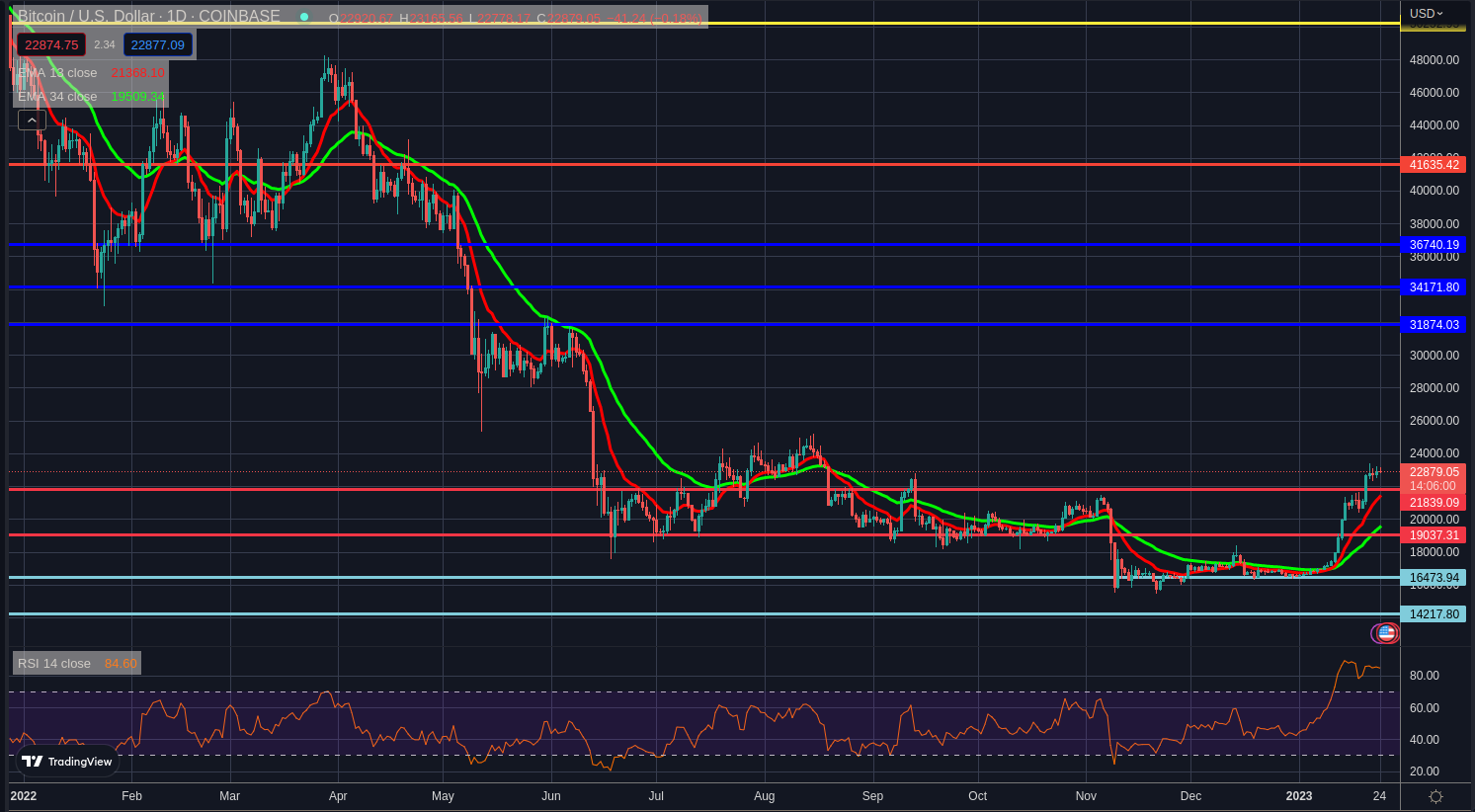This screenshot has height=812, width=1475.
Task: Click the RSI value 84.60
Action: (x=121, y=664)
